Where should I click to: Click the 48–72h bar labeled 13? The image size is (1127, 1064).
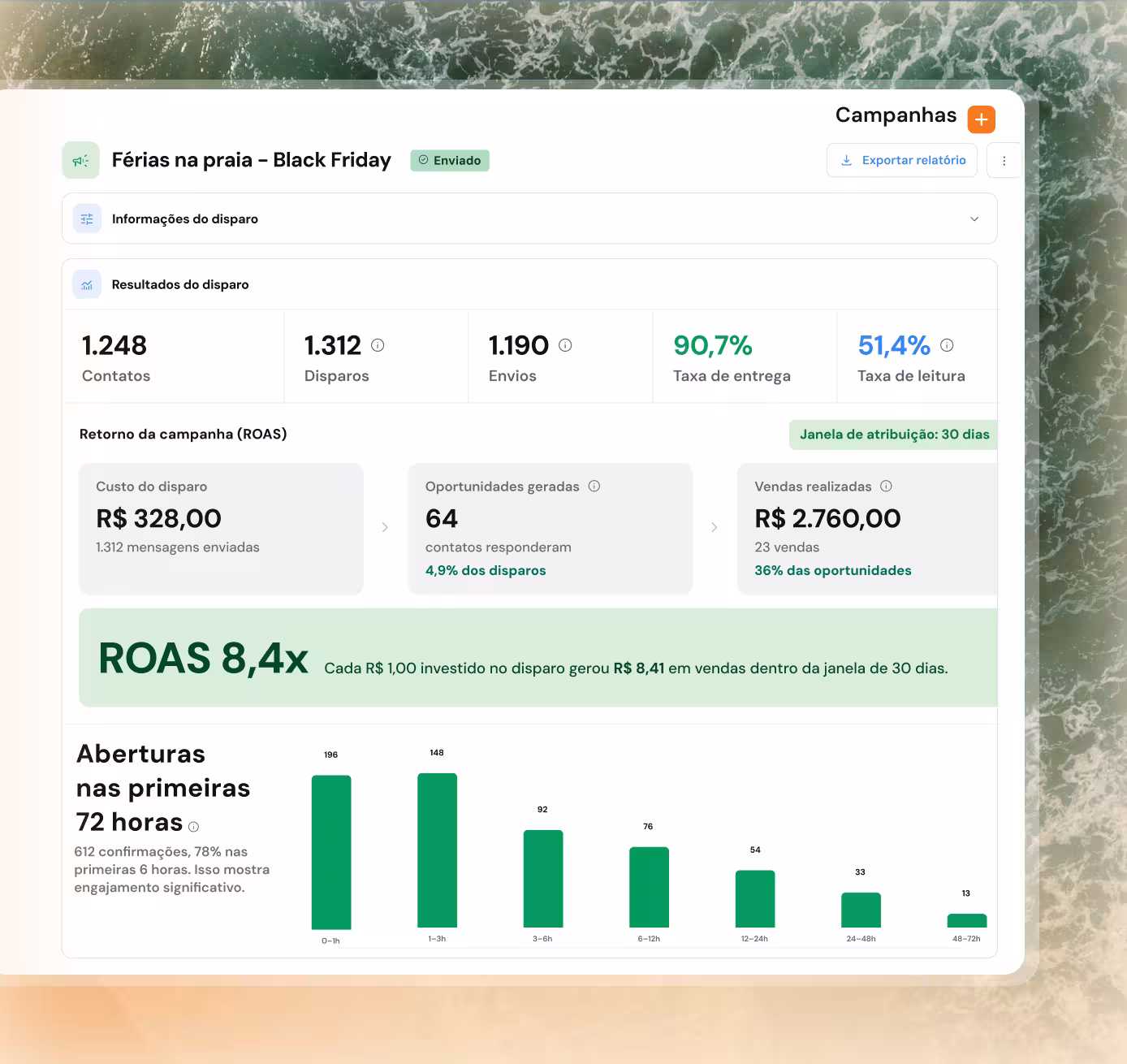(967, 920)
